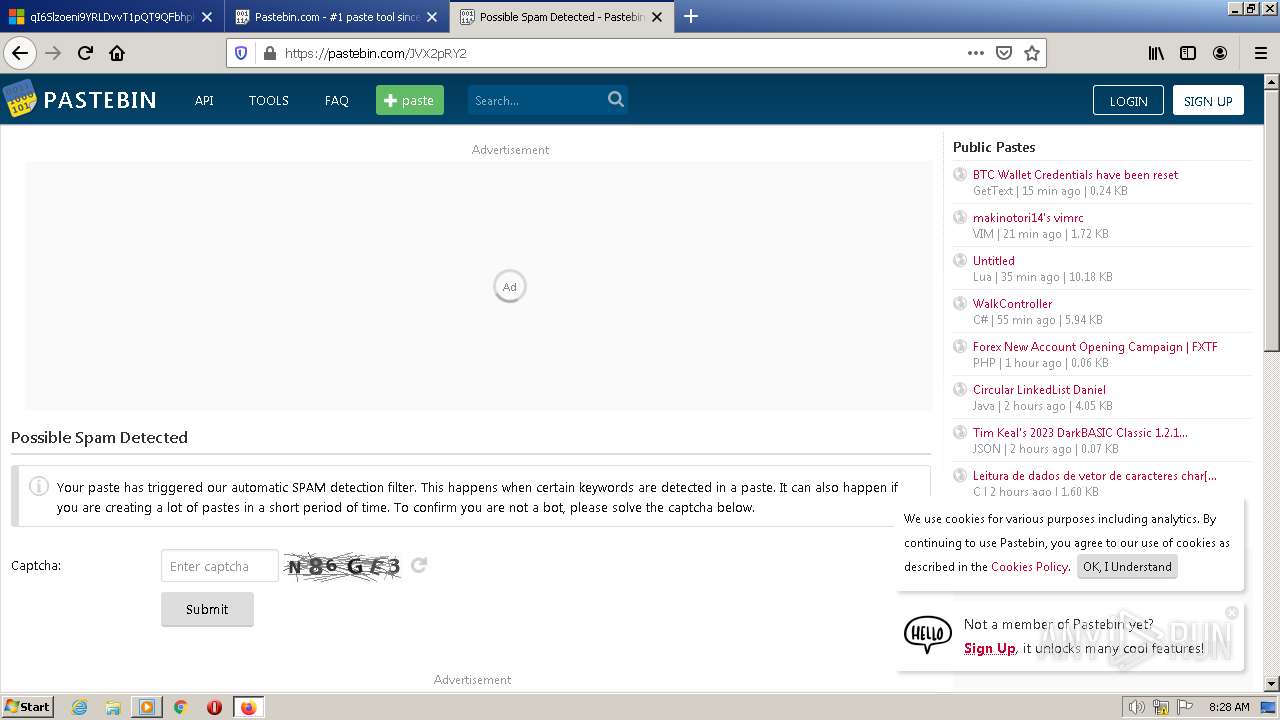Open the WalkController paste
The height and width of the screenshot is (720, 1280).
point(1012,303)
